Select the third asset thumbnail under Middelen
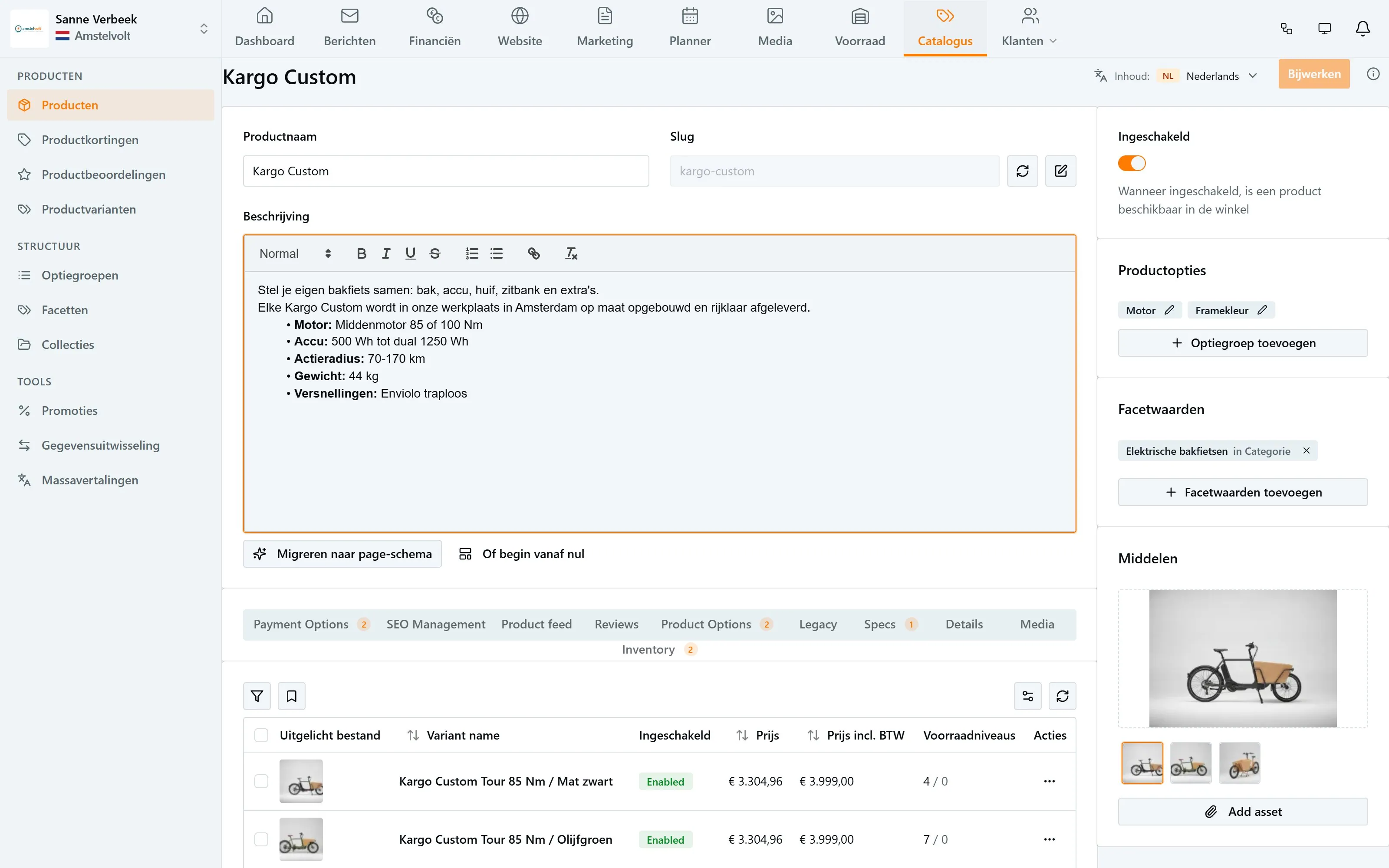 click(1239, 763)
